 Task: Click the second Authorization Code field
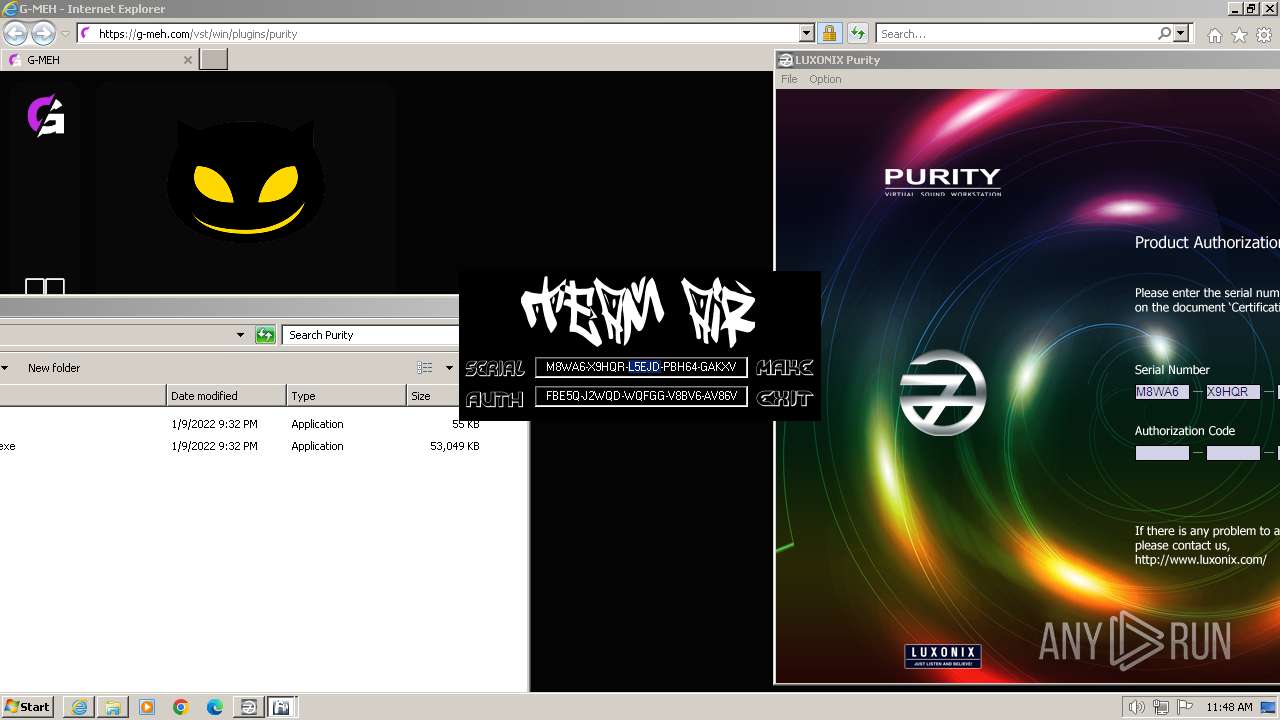(x=1233, y=453)
